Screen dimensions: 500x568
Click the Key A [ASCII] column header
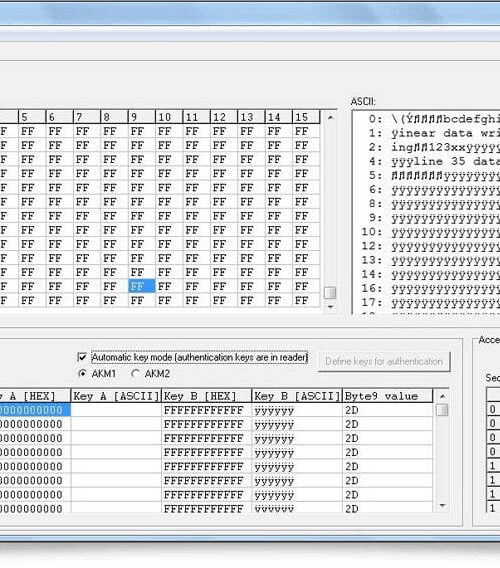116,396
